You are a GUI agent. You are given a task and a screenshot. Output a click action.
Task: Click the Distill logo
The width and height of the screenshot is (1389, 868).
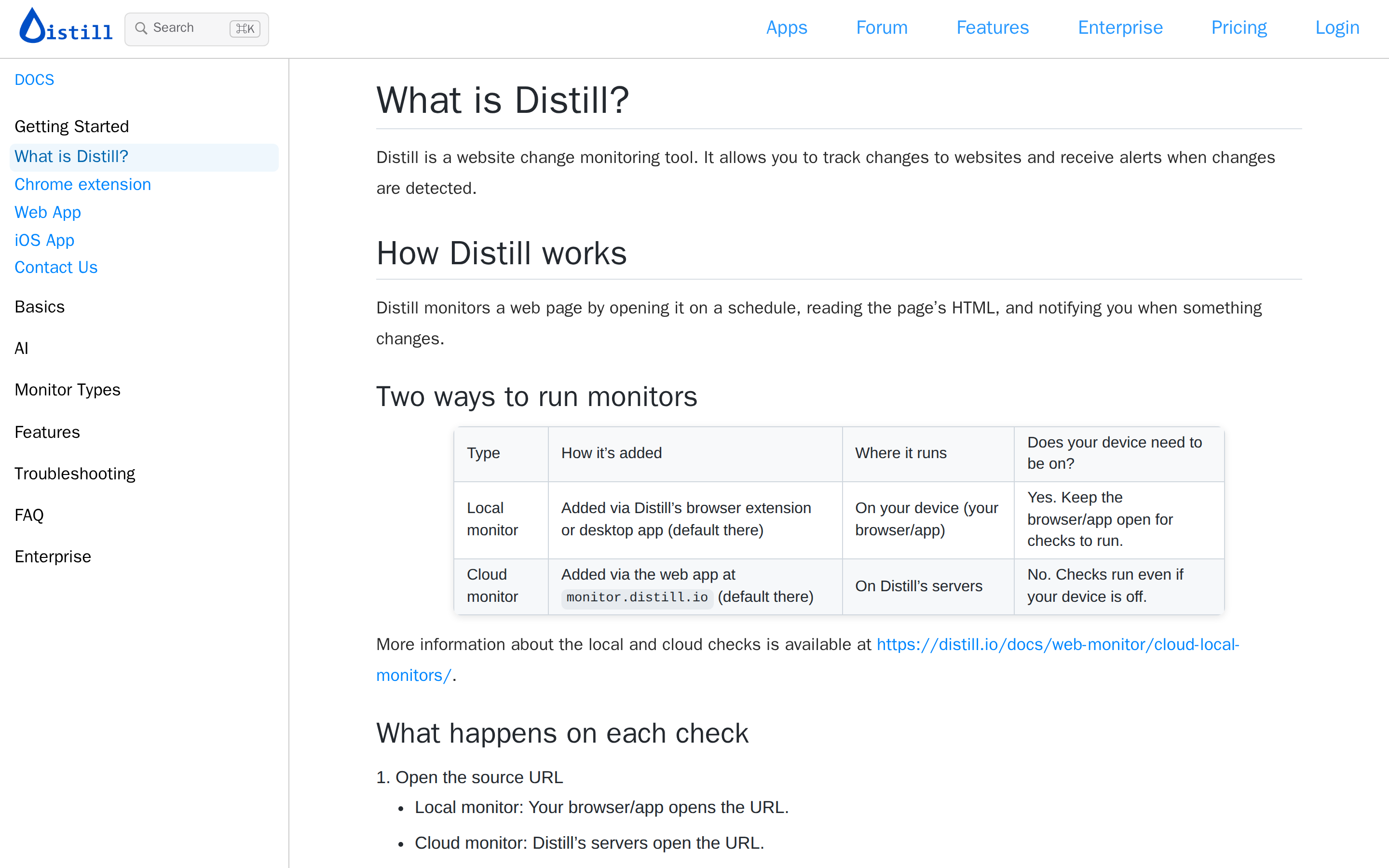click(66, 26)
